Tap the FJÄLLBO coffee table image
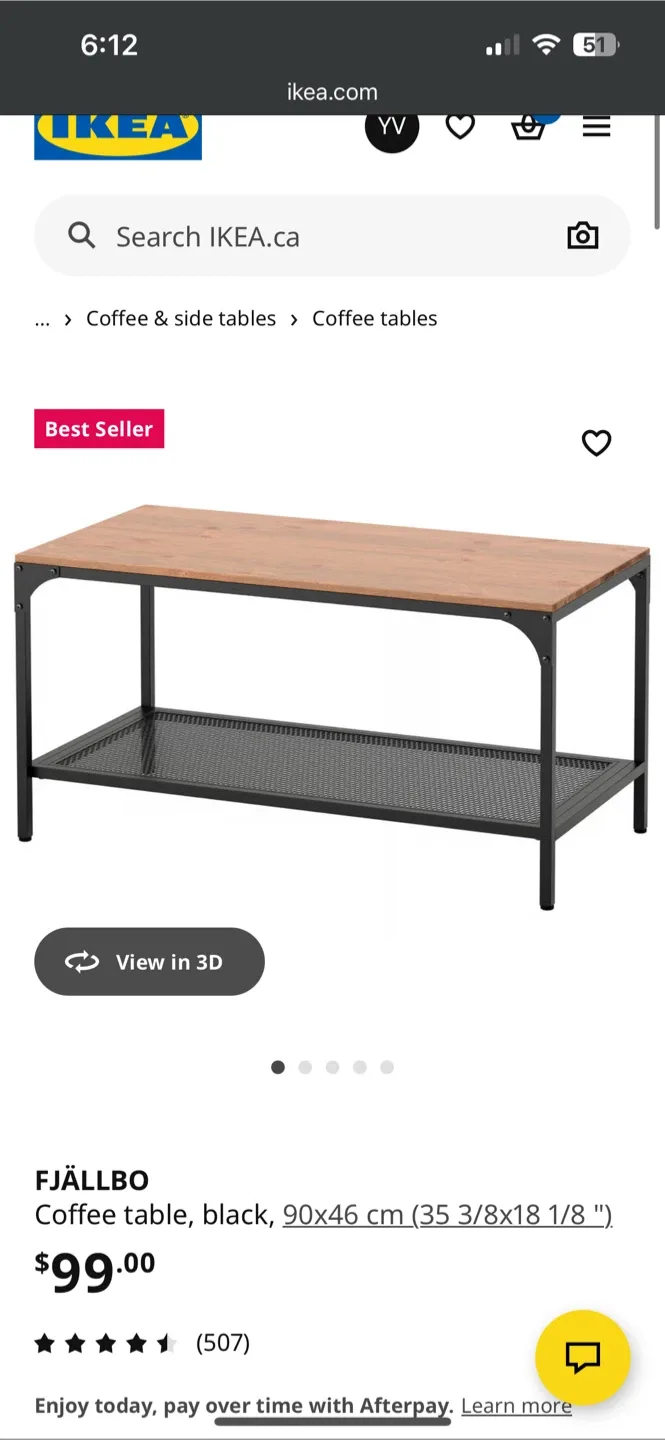The image size is (665, 1440). click(x=332, y=706)
